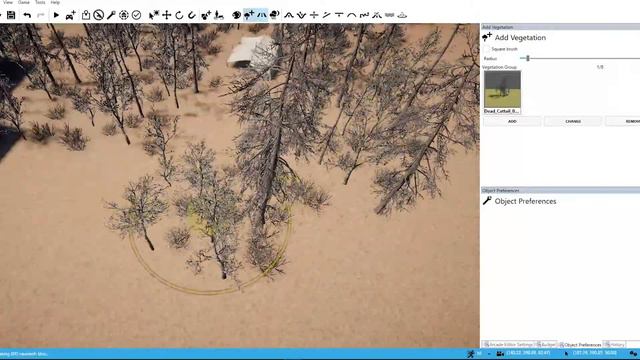Screen dimensions: 640x360
Task: Click the terrain set-height cross icon
Action: point(314,15)
